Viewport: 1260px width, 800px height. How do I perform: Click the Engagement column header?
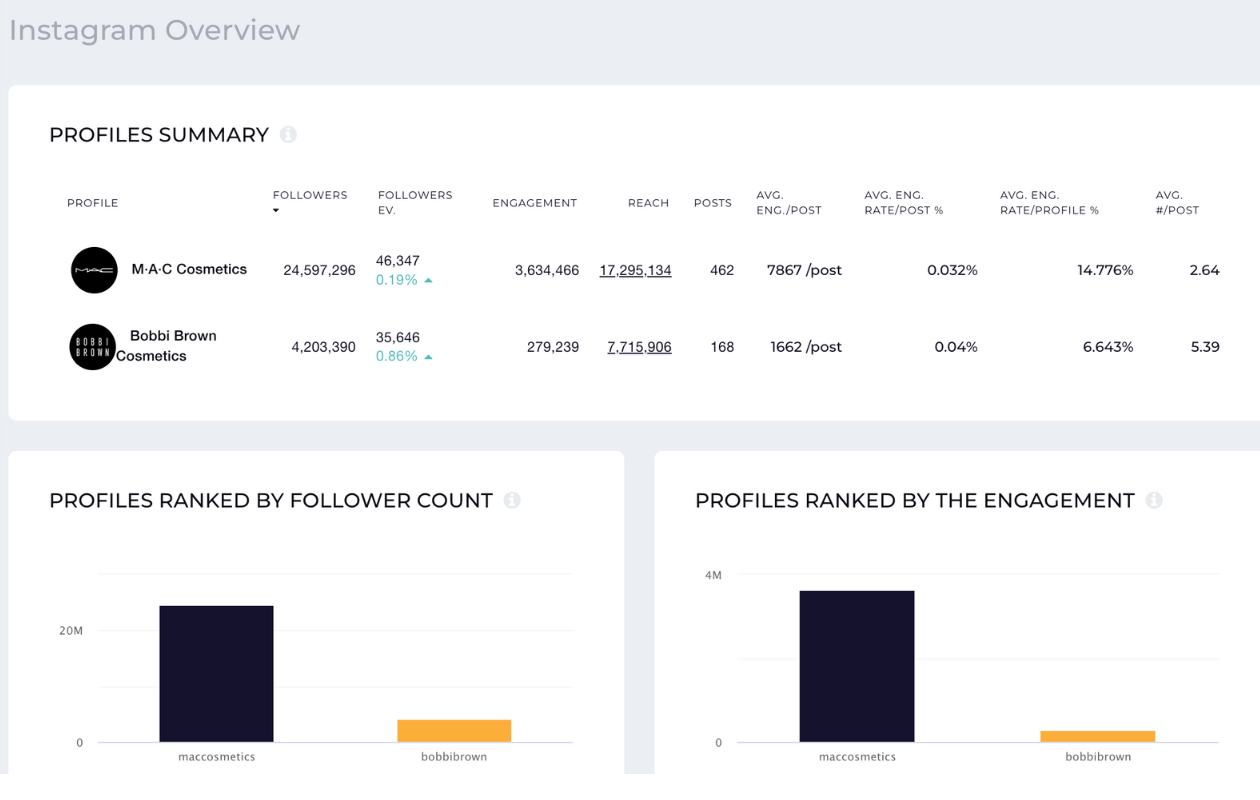pyautogui.click(x=534, y=203)
